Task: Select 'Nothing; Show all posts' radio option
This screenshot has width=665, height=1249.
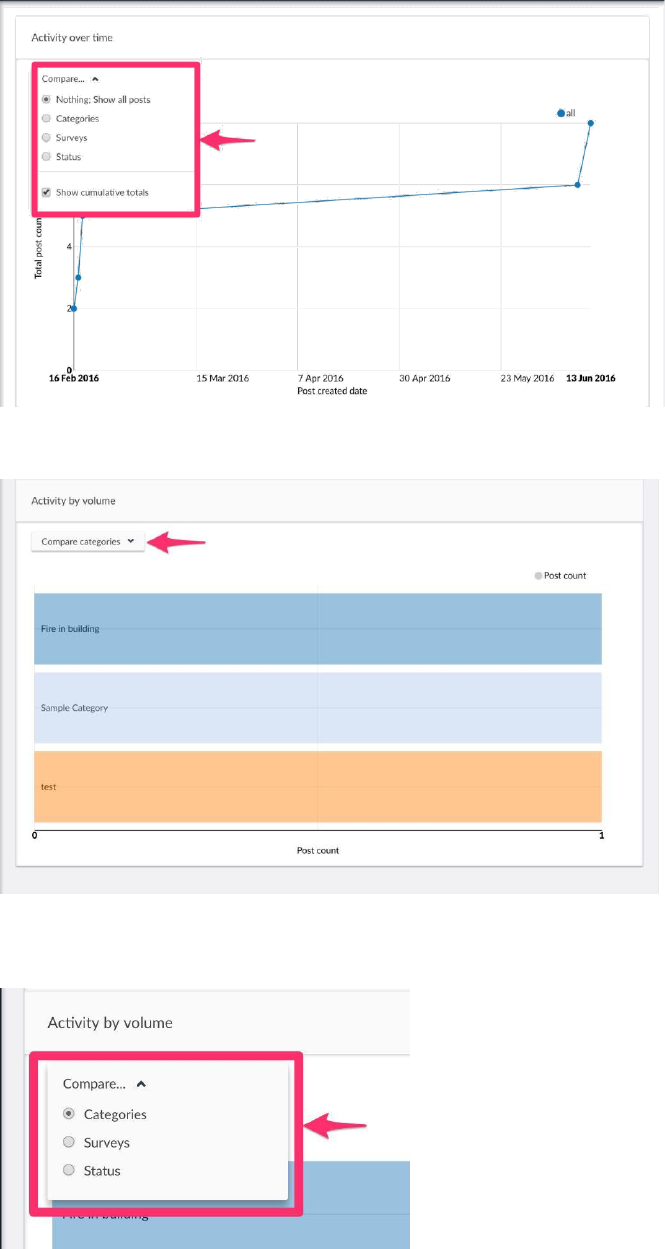Action: point(46,100)
